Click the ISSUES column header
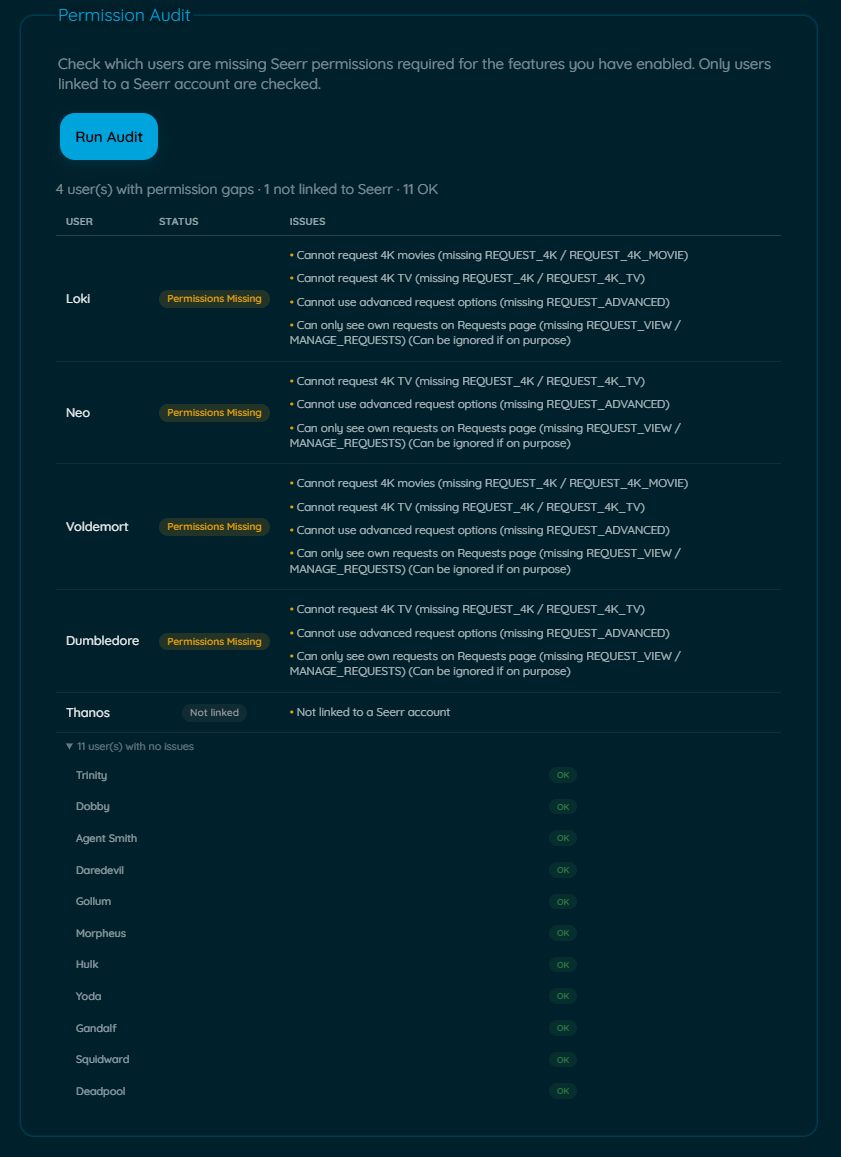841x1157 pixels. click(x=308, y=221)
